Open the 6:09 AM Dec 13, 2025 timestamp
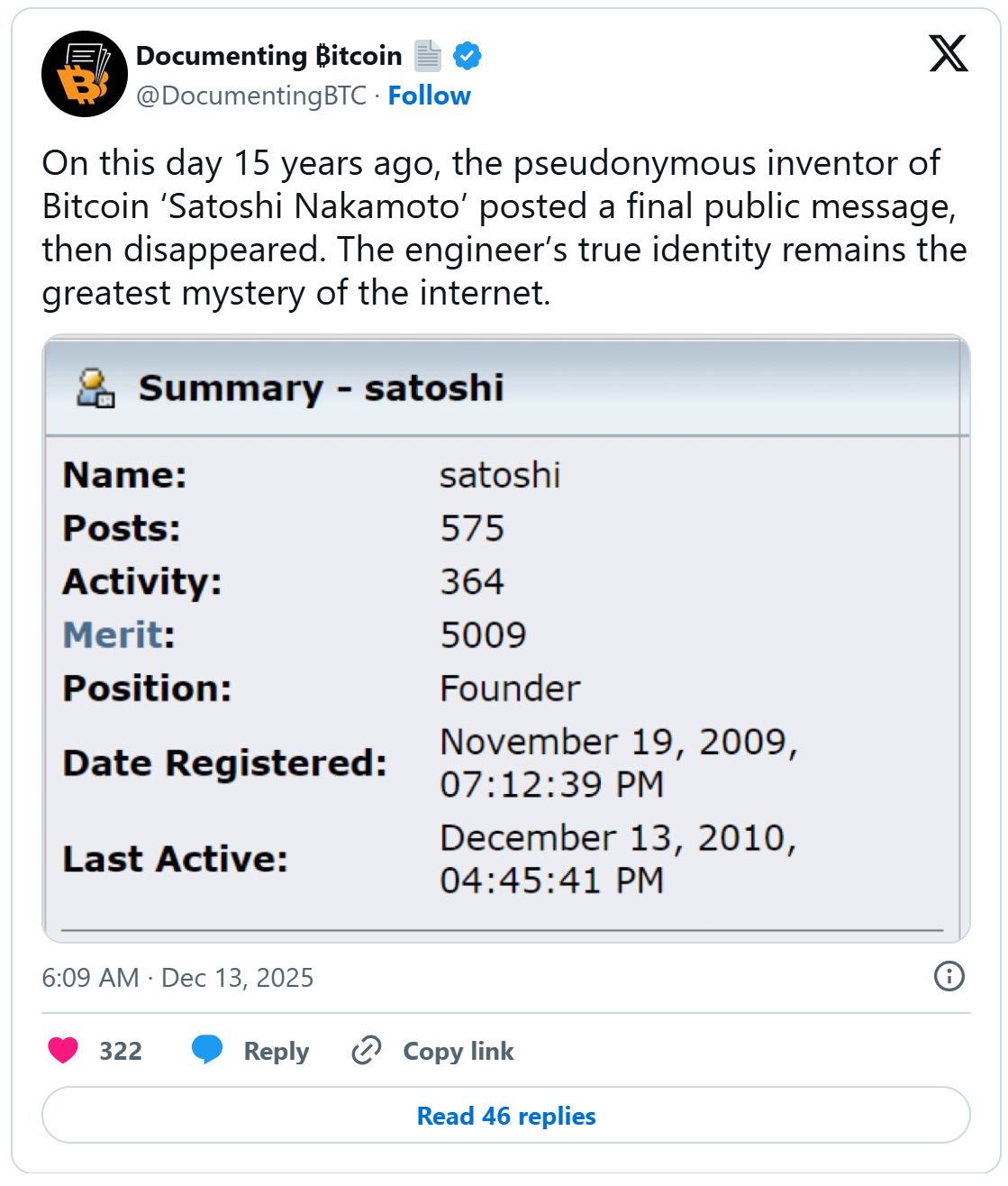1008x1186 pixels. (x=177, y=978)
